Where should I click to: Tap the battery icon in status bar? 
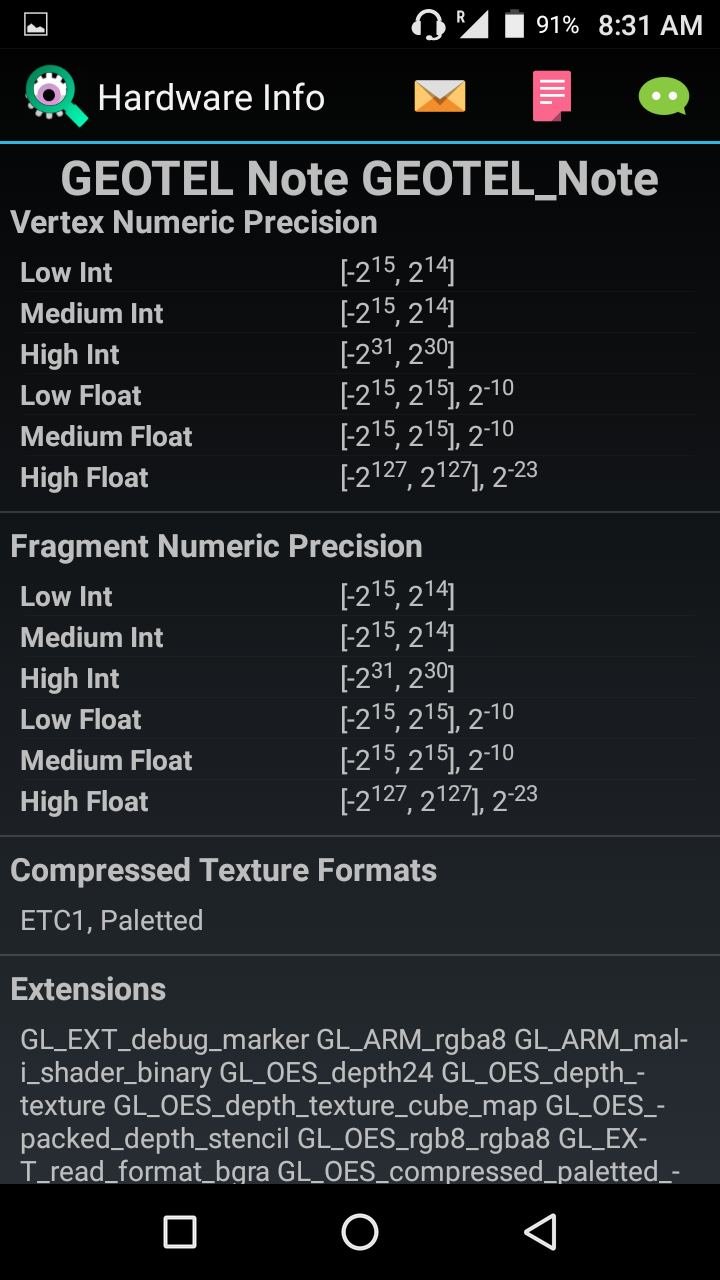click(x=514, y=25)
